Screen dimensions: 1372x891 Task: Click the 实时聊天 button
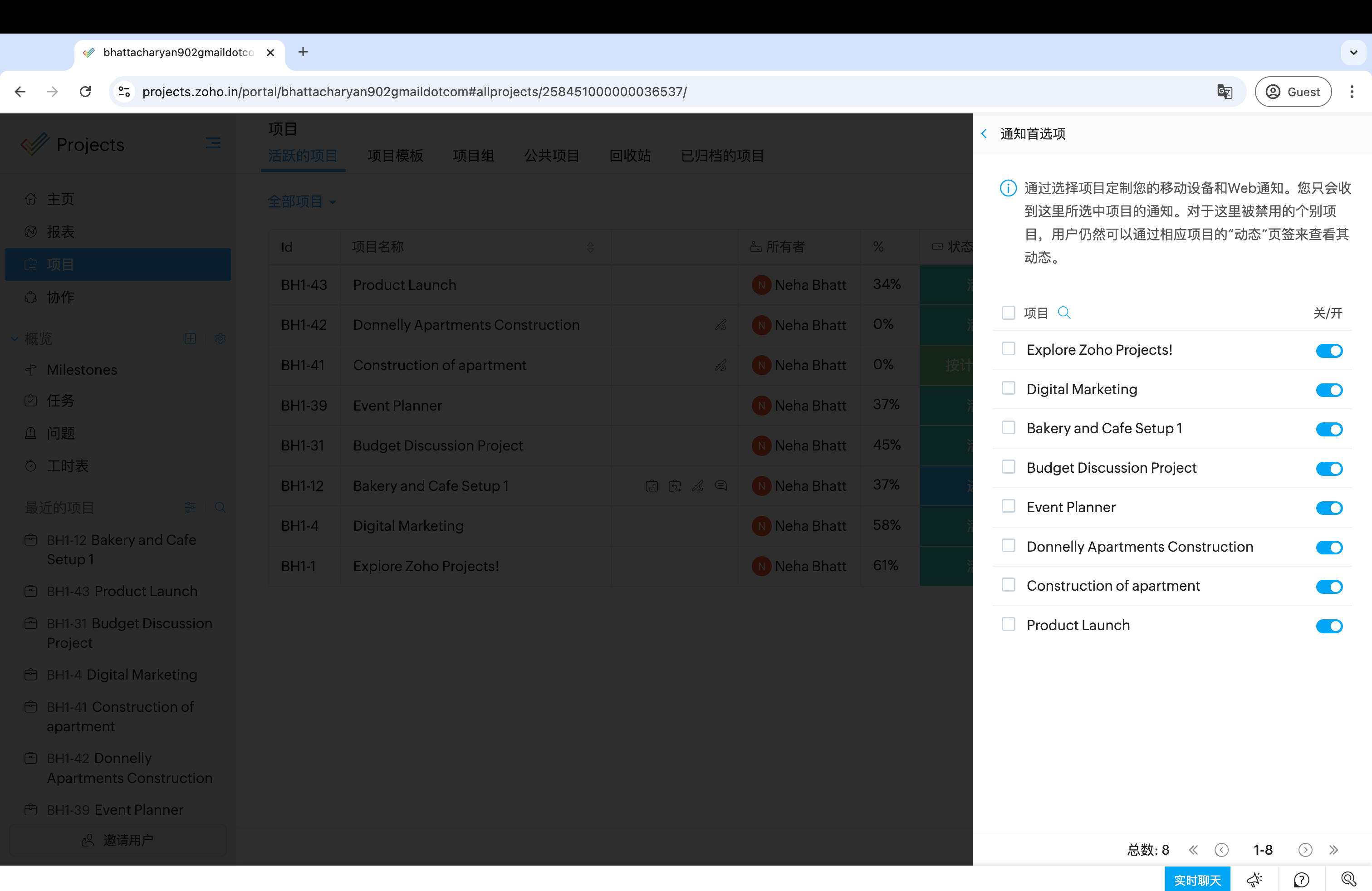pos(1197,880)
